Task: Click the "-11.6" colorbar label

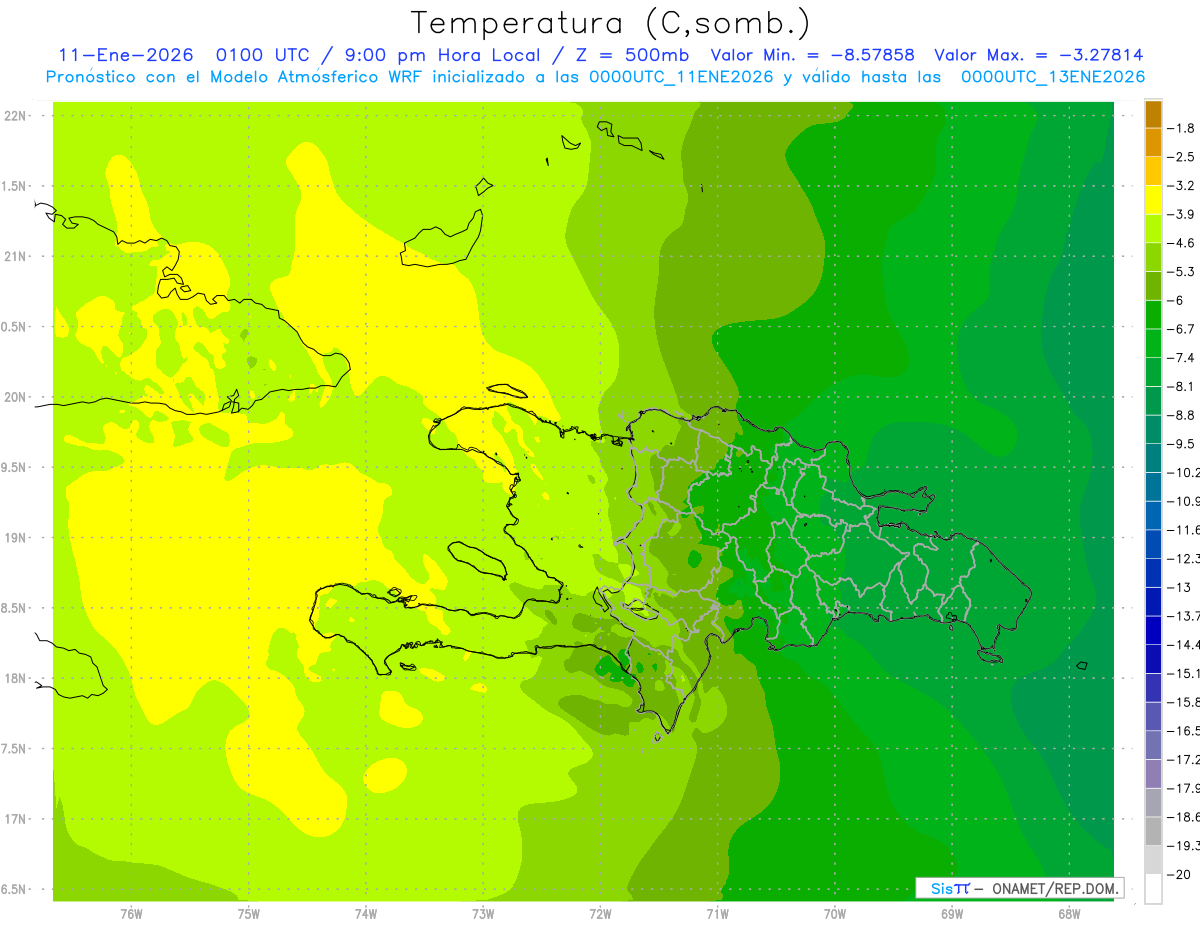Action: coord(1184,529)
